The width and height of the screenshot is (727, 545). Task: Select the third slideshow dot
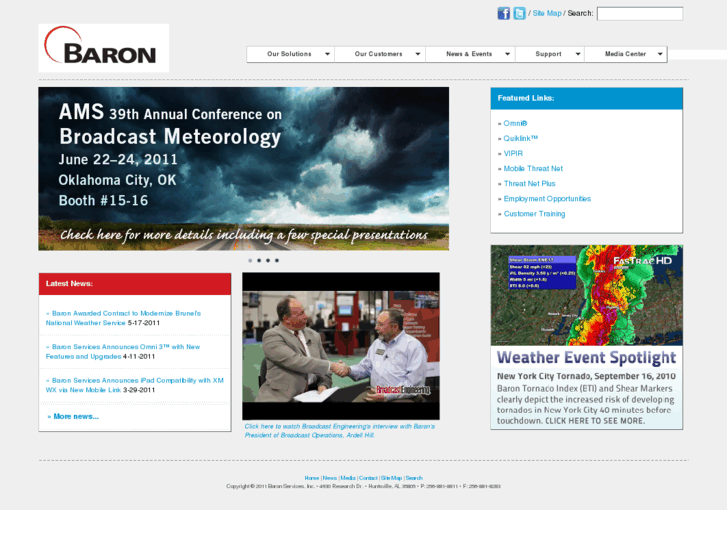(268, 261)
